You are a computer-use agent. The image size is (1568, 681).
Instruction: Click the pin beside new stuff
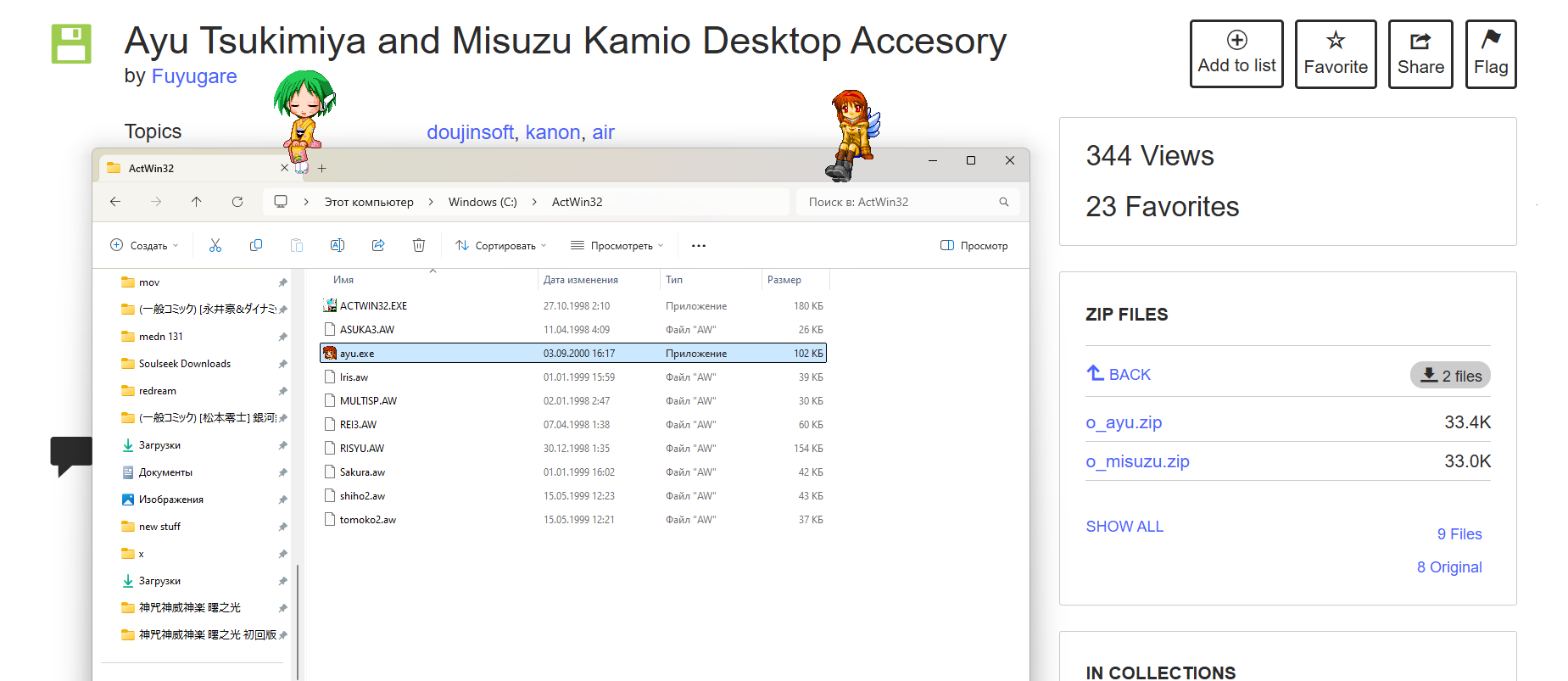[x=282, y=527]
